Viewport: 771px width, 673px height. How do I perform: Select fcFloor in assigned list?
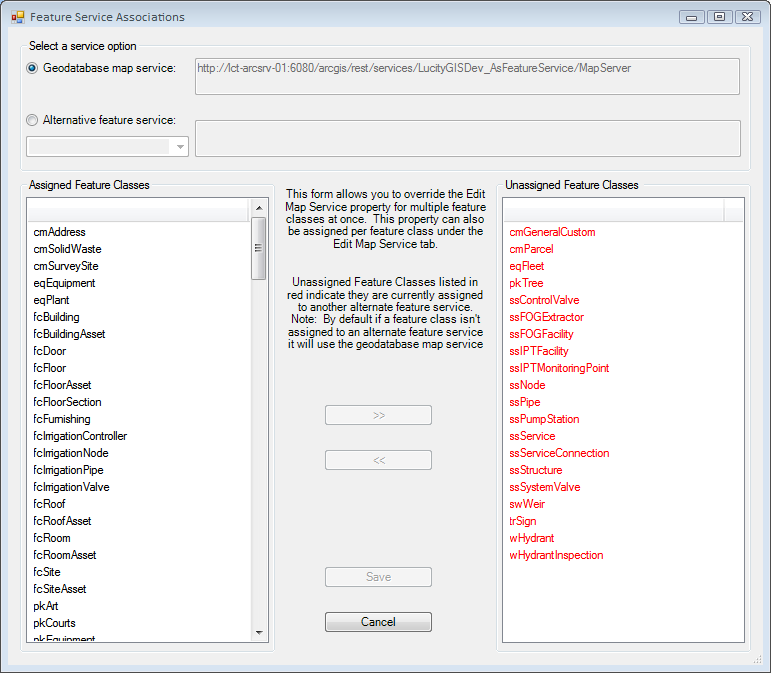click(50, 368)
